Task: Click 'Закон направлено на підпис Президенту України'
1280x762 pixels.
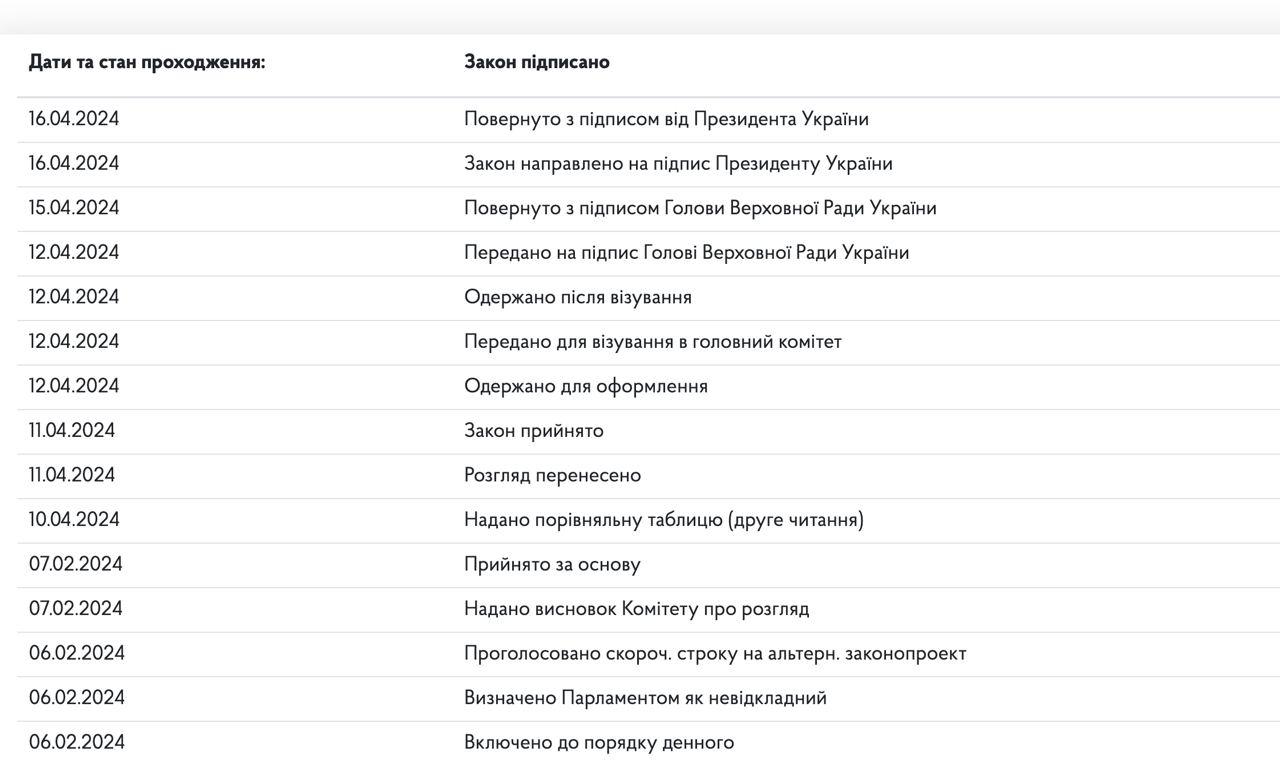Action: (678, 164)
